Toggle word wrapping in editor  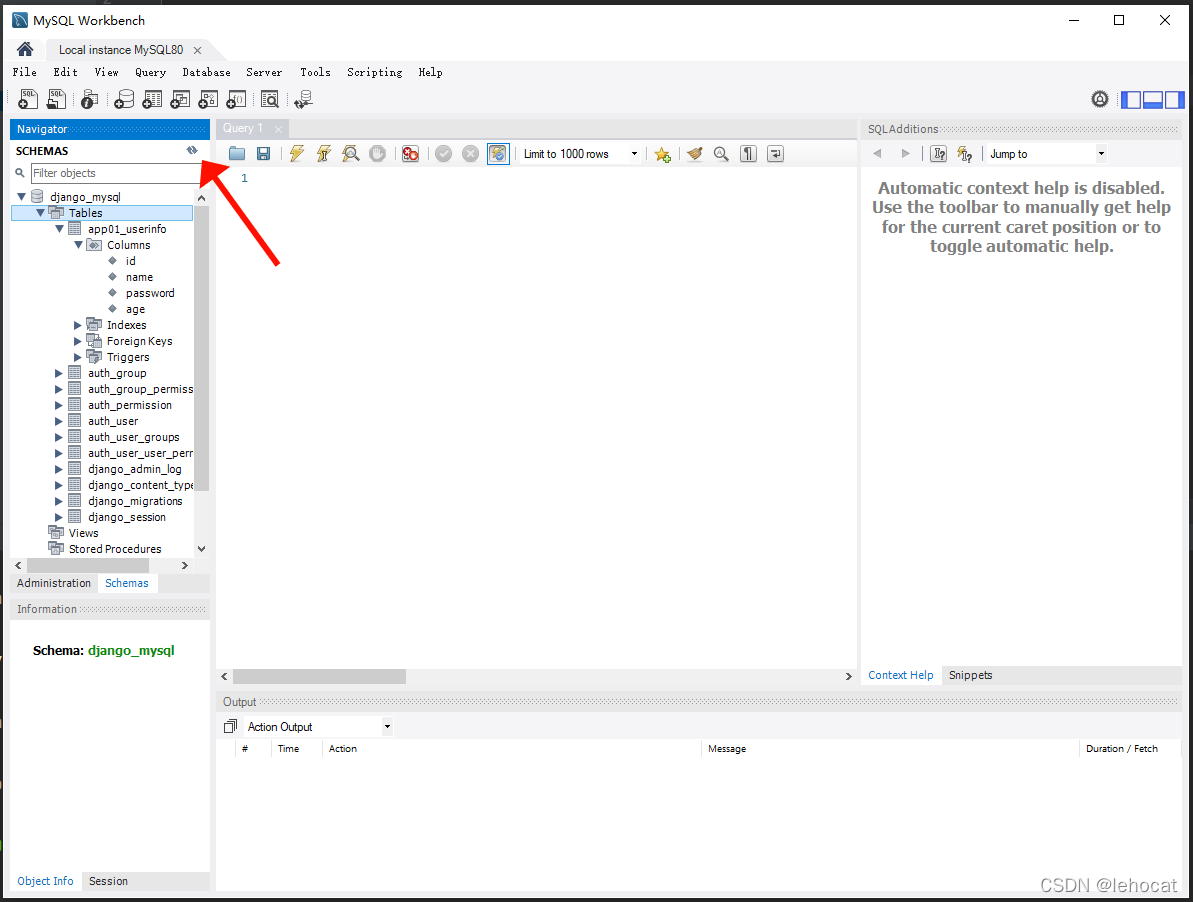tap(775, 154)
